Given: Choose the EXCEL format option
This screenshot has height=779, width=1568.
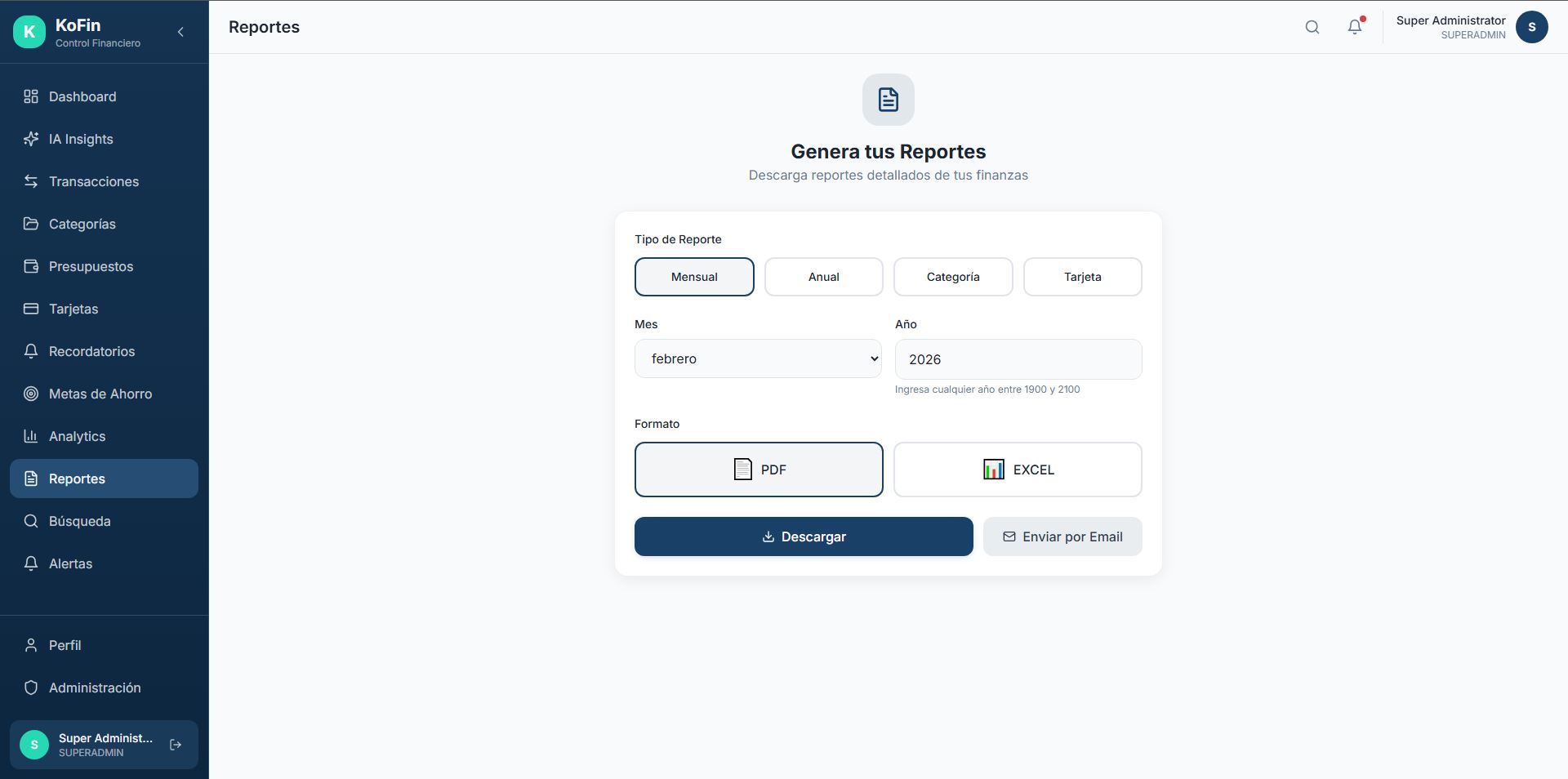Looking at the screenshot, I should [1017, 470].
